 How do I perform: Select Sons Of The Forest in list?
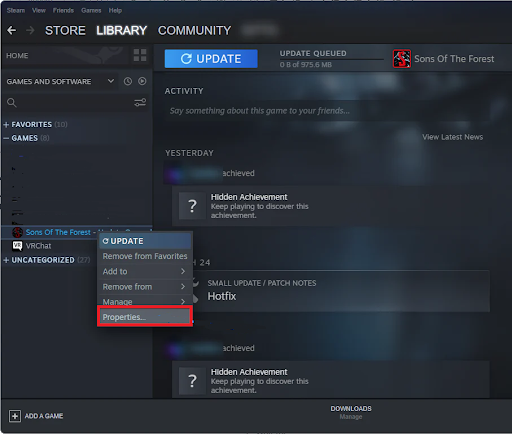(58, 232)
